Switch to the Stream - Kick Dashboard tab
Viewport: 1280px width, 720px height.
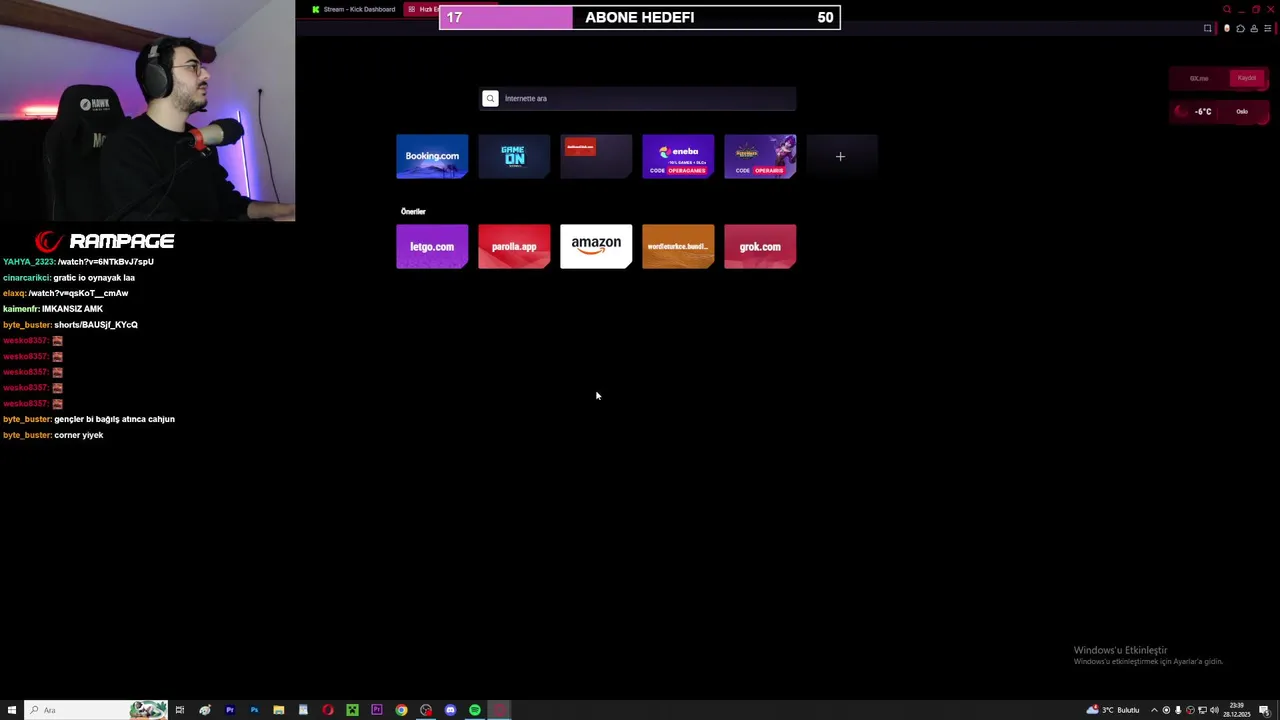pos(353,9)
